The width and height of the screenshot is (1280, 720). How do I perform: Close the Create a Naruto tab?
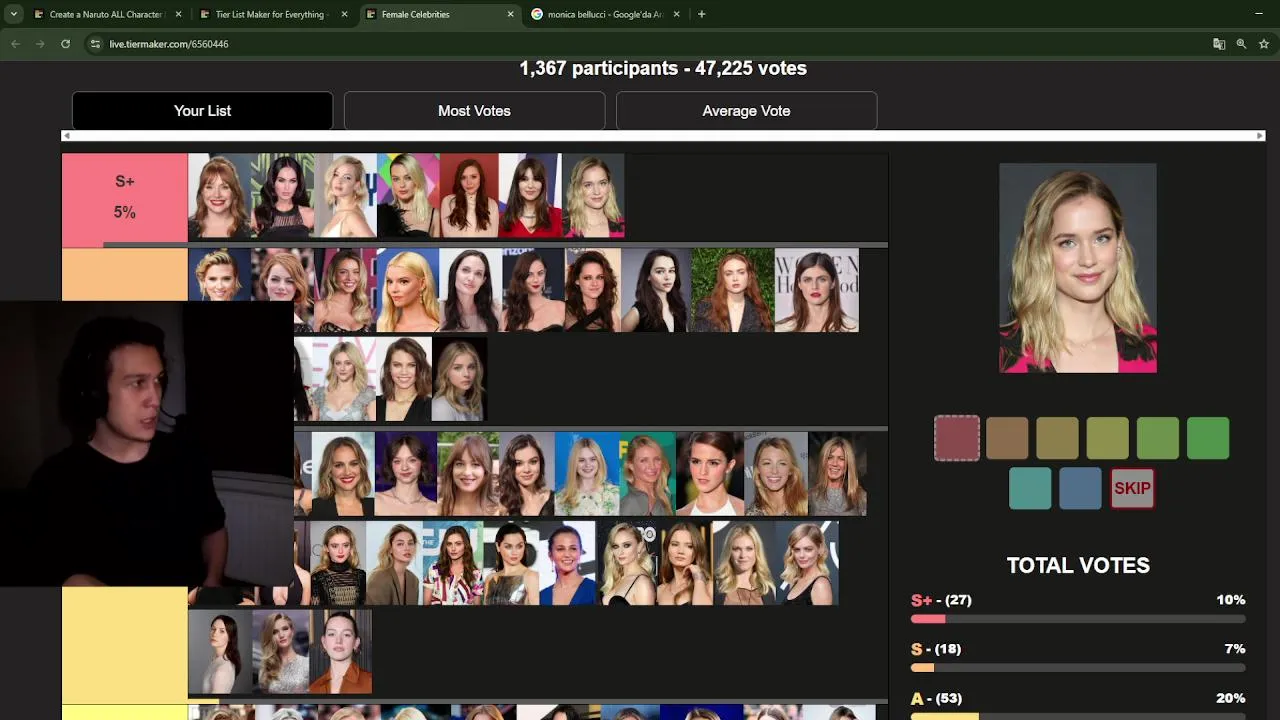click(x=179, y=14)
